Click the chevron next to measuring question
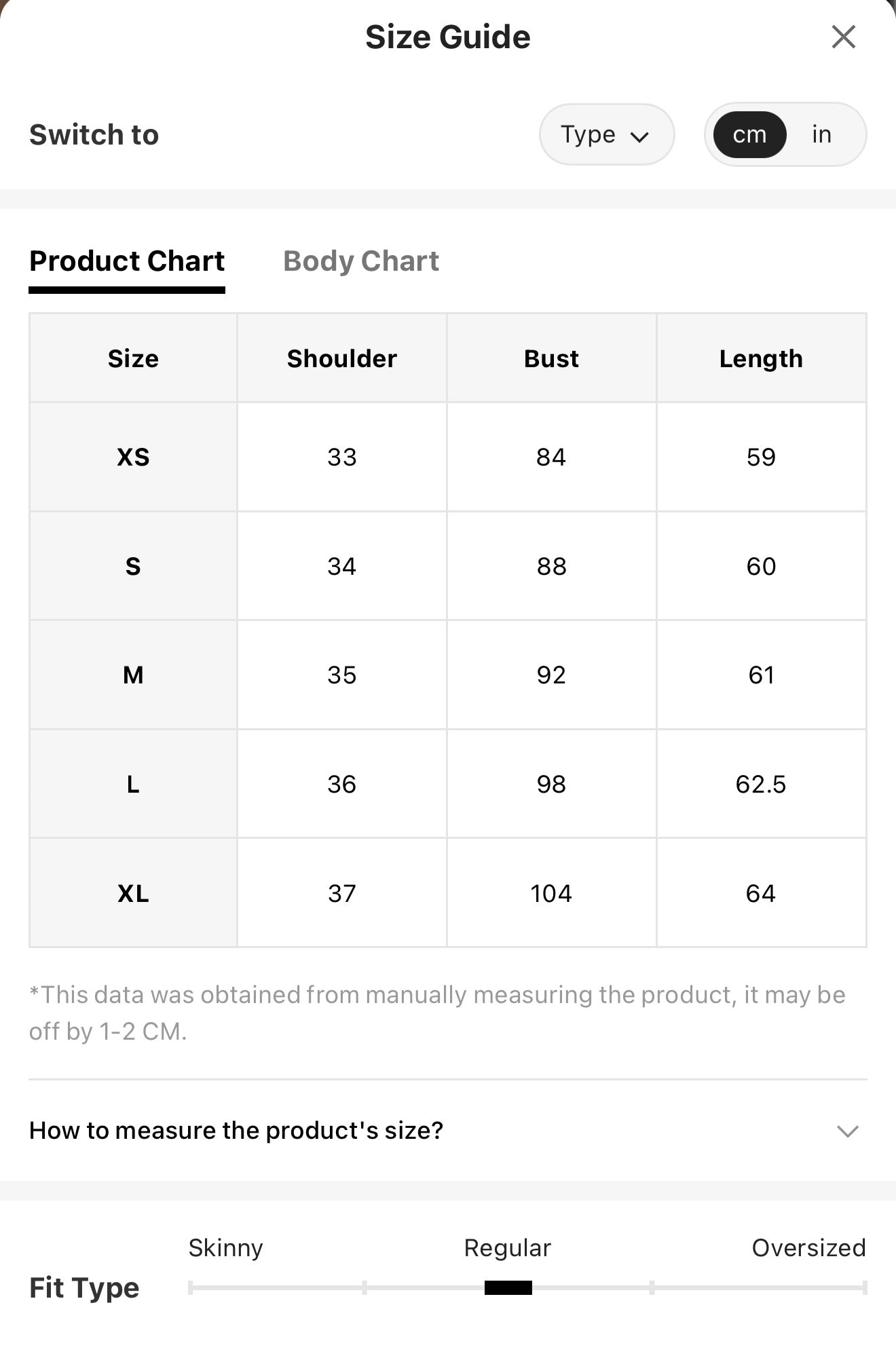 click(x=848, y=1131)
